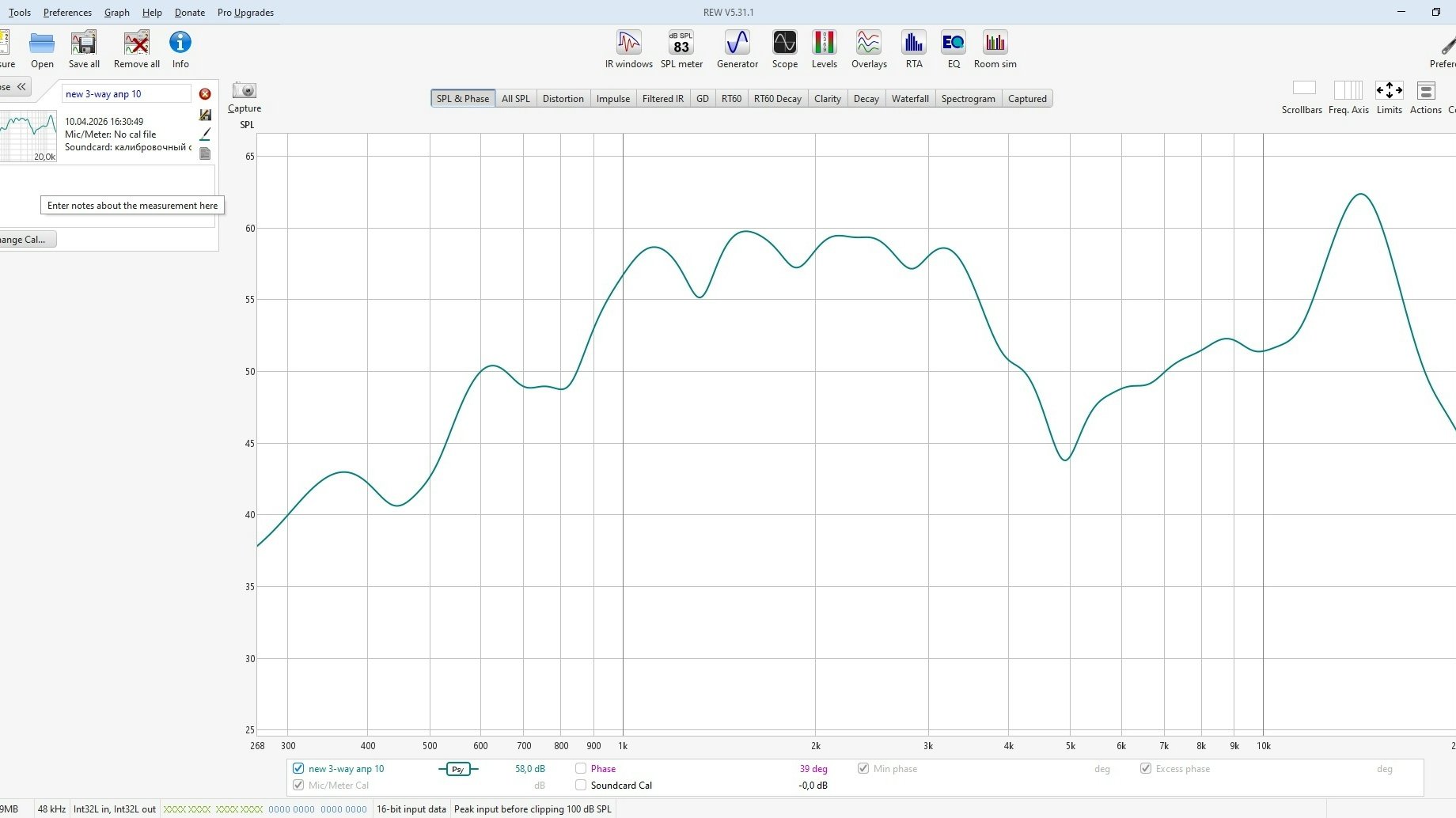
Task: Toggle the Mic/Meter Cal trace checkbox
Action: (298, 785)
